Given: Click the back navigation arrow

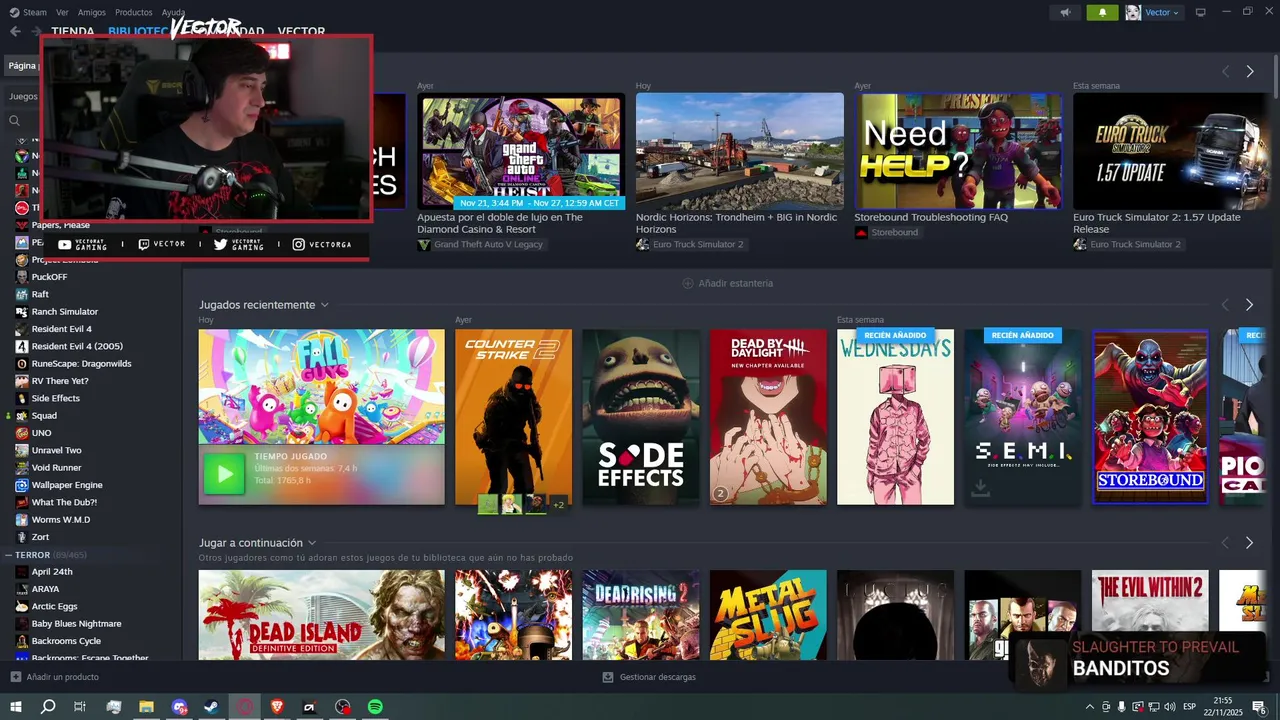Looking at the screenshot, I should [15, 31].
